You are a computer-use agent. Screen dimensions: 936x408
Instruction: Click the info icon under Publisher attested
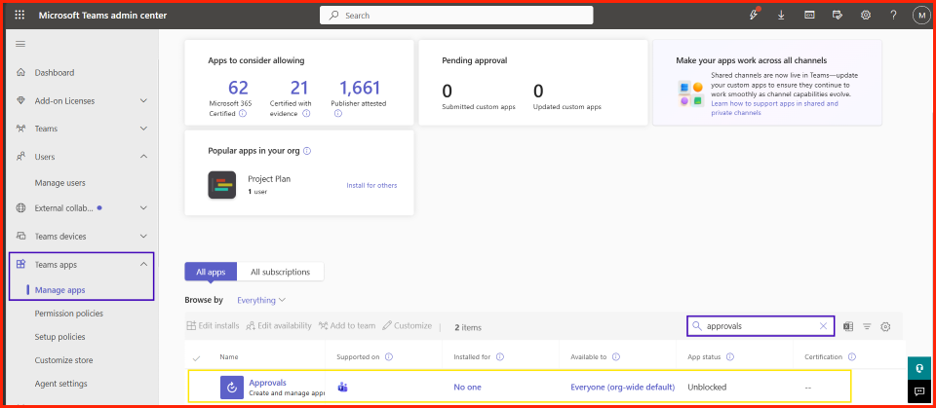(x=338, y=113)
